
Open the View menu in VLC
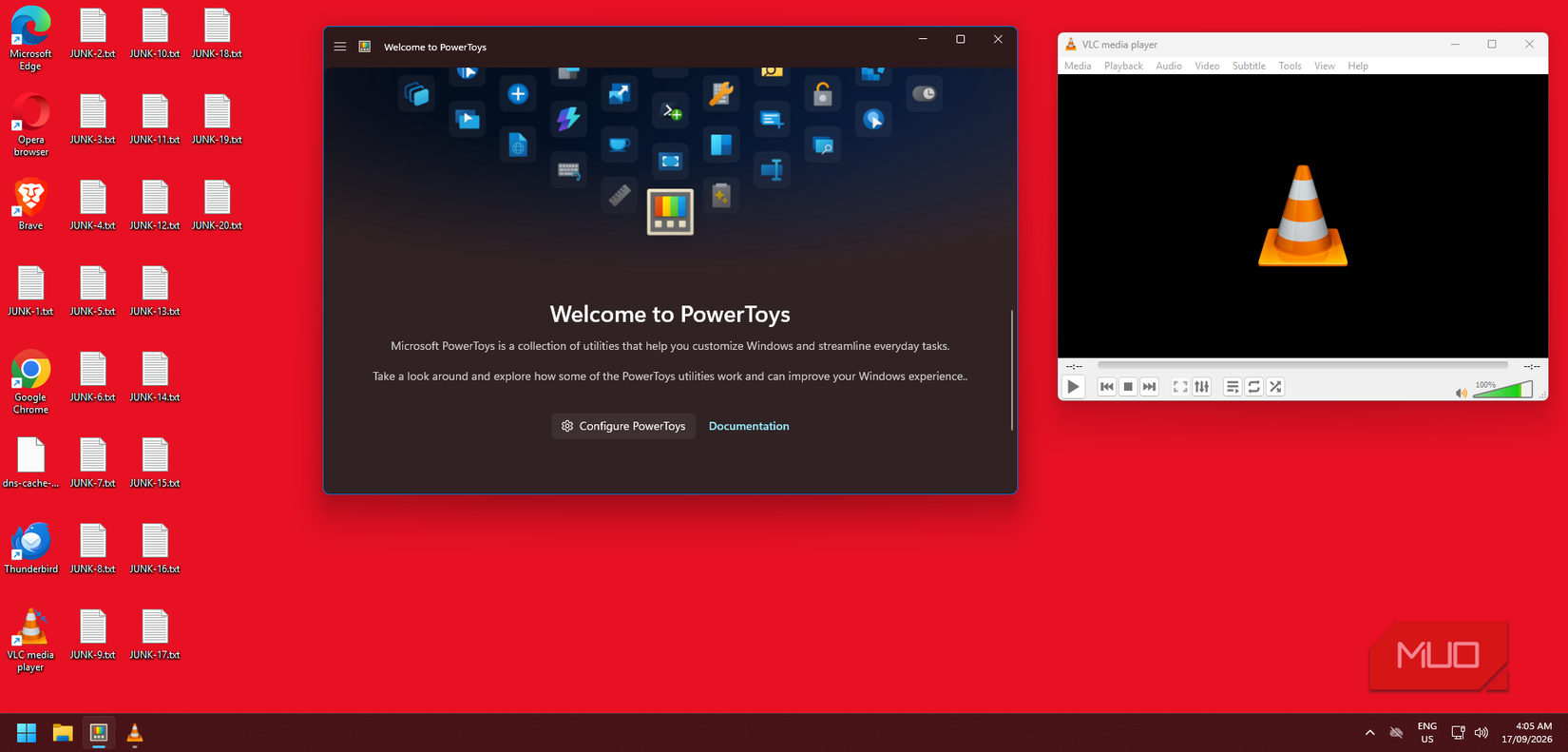click(x=1324, y=66)
